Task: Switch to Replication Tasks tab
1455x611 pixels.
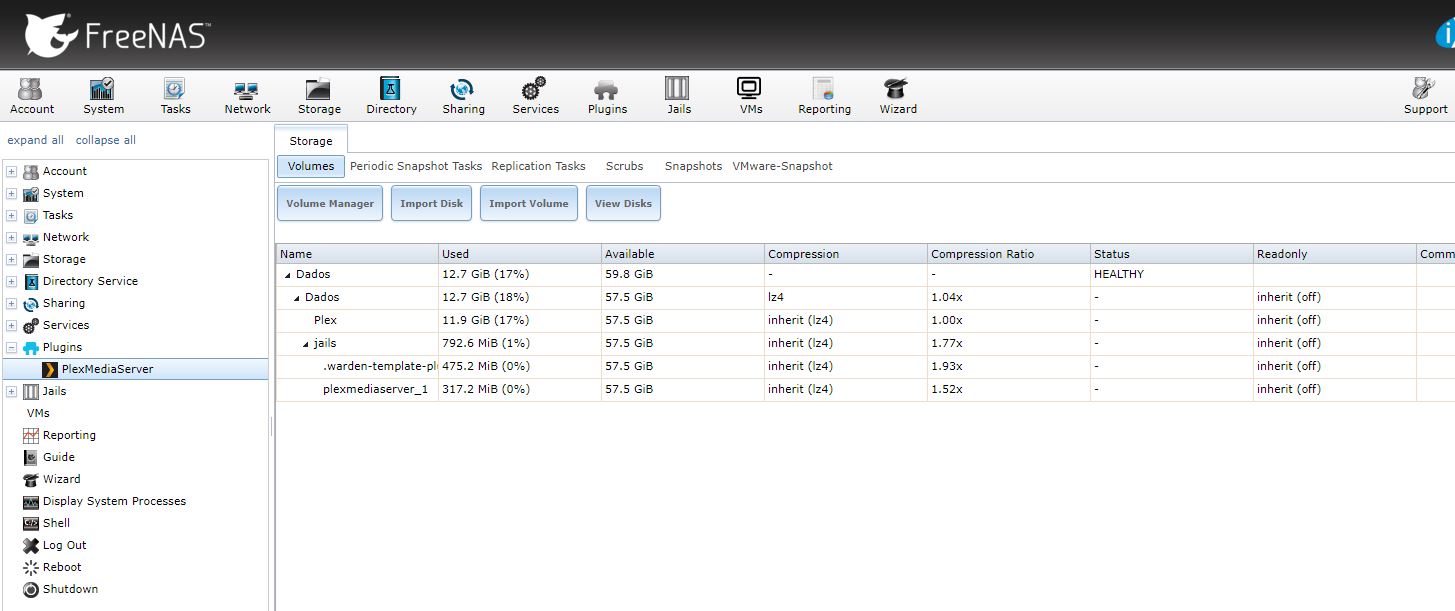Action: point(538,166)
